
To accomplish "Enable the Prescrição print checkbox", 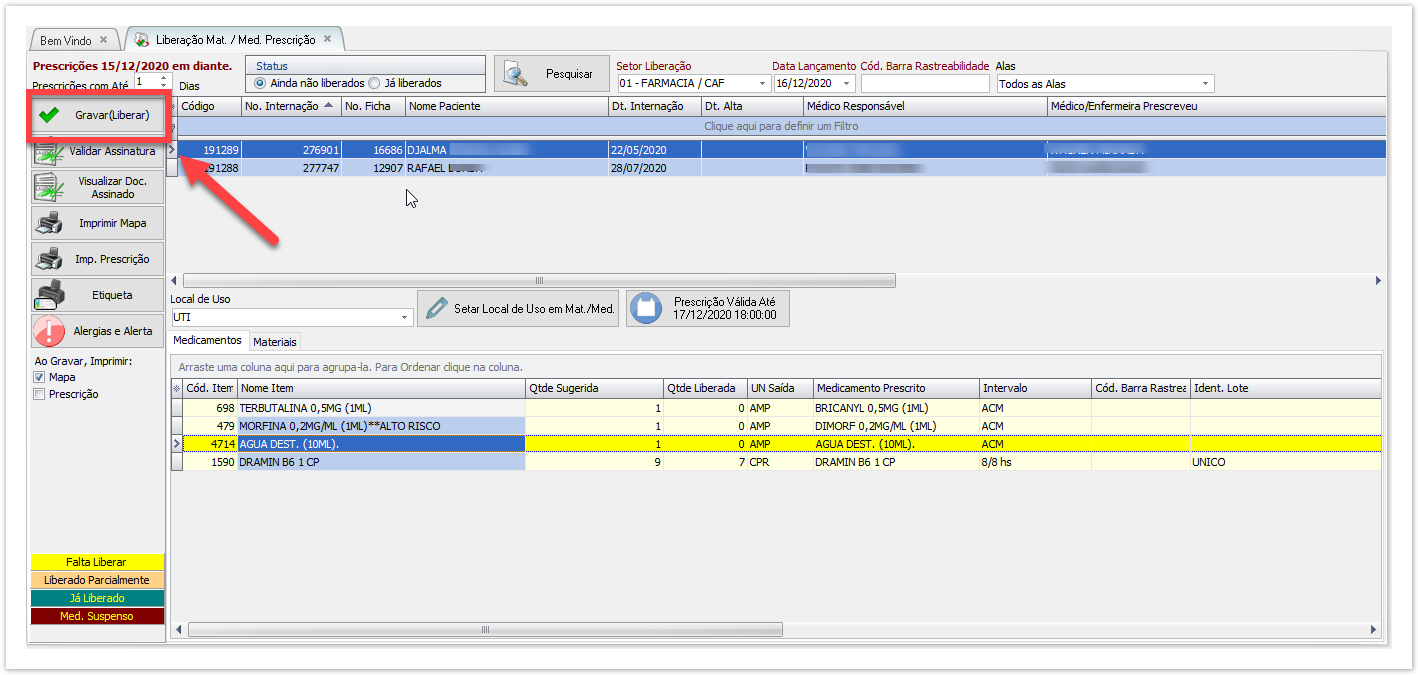I will (x=39, y=394).
